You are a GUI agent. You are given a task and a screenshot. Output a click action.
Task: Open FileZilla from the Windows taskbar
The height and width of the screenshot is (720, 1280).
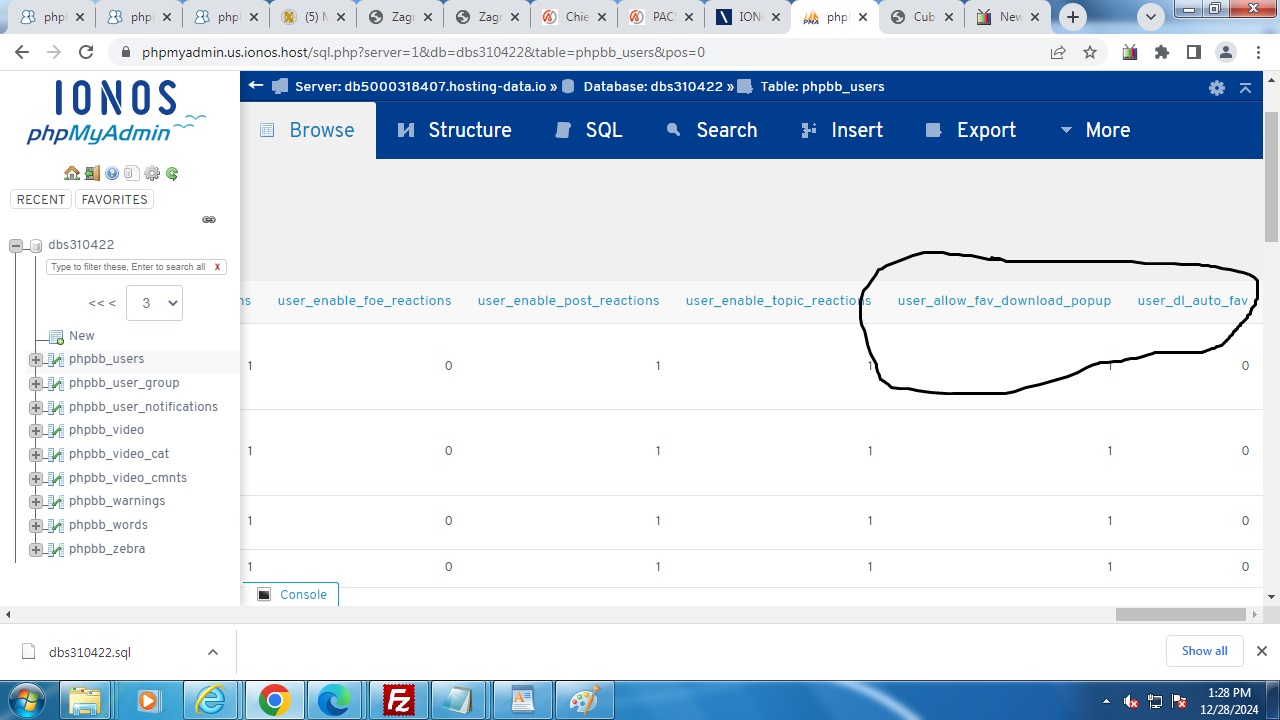(400, 700)
